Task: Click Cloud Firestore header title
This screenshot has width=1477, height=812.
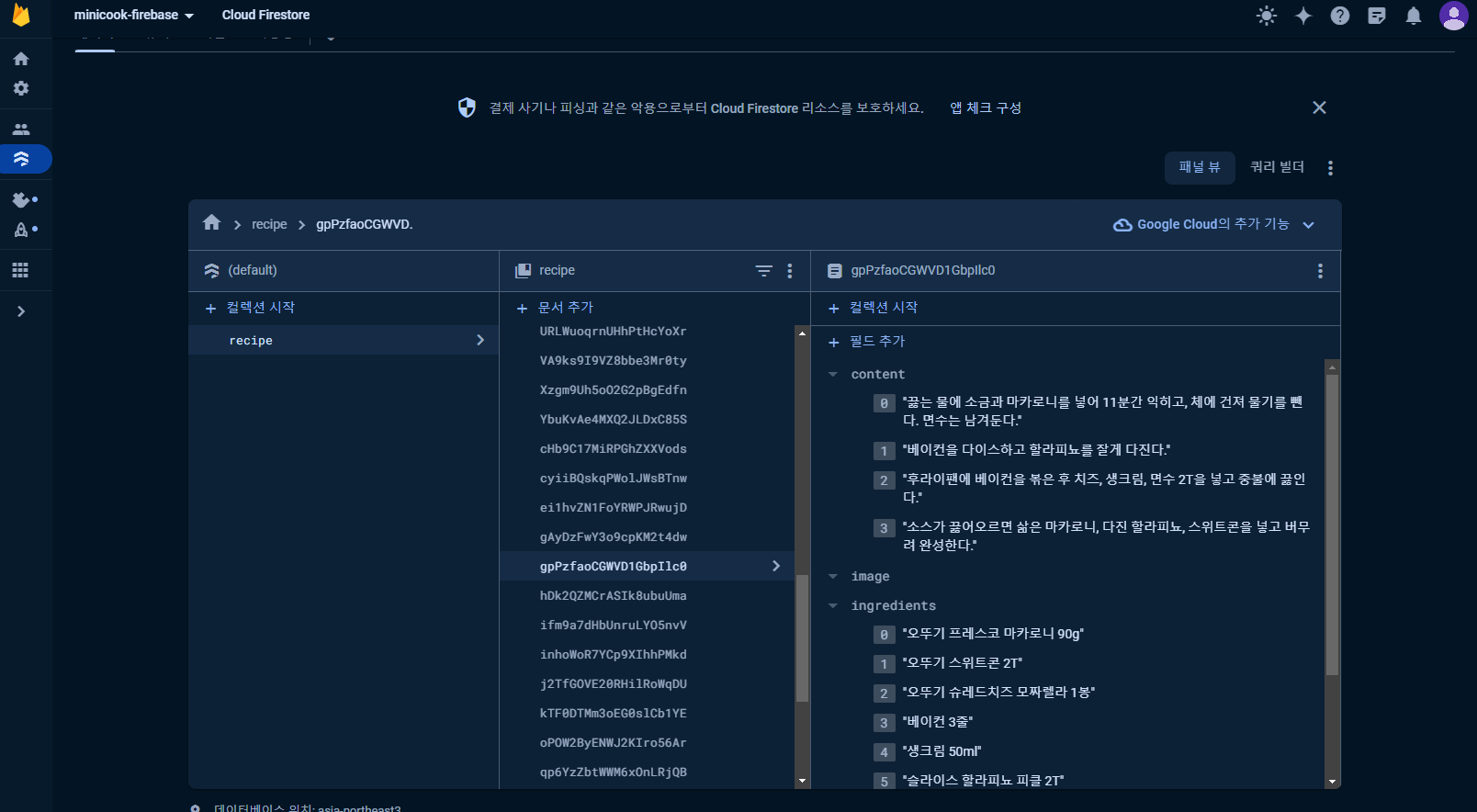Action: coord(265,15)
